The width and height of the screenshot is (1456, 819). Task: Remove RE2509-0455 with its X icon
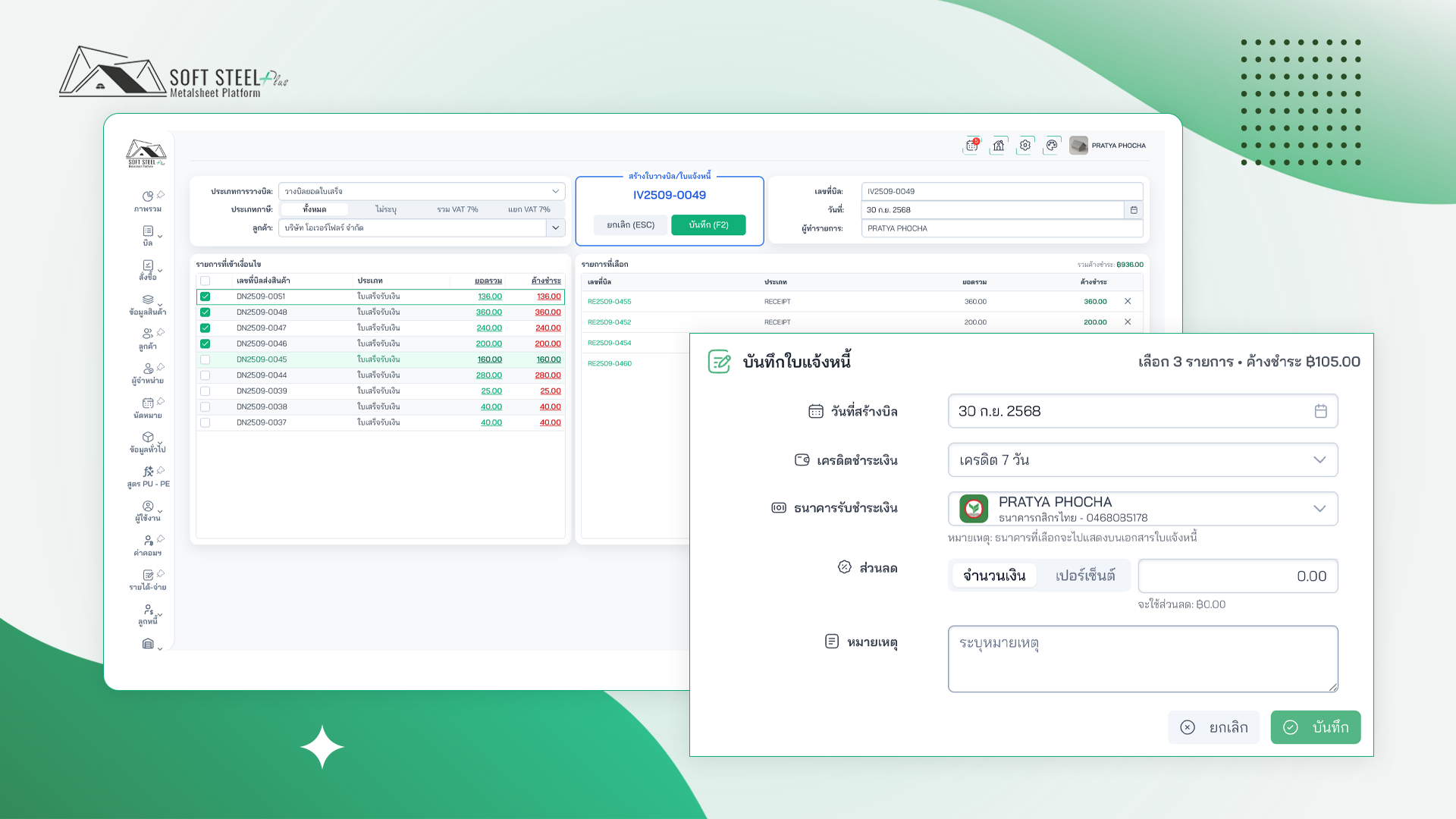[1128, 302]
